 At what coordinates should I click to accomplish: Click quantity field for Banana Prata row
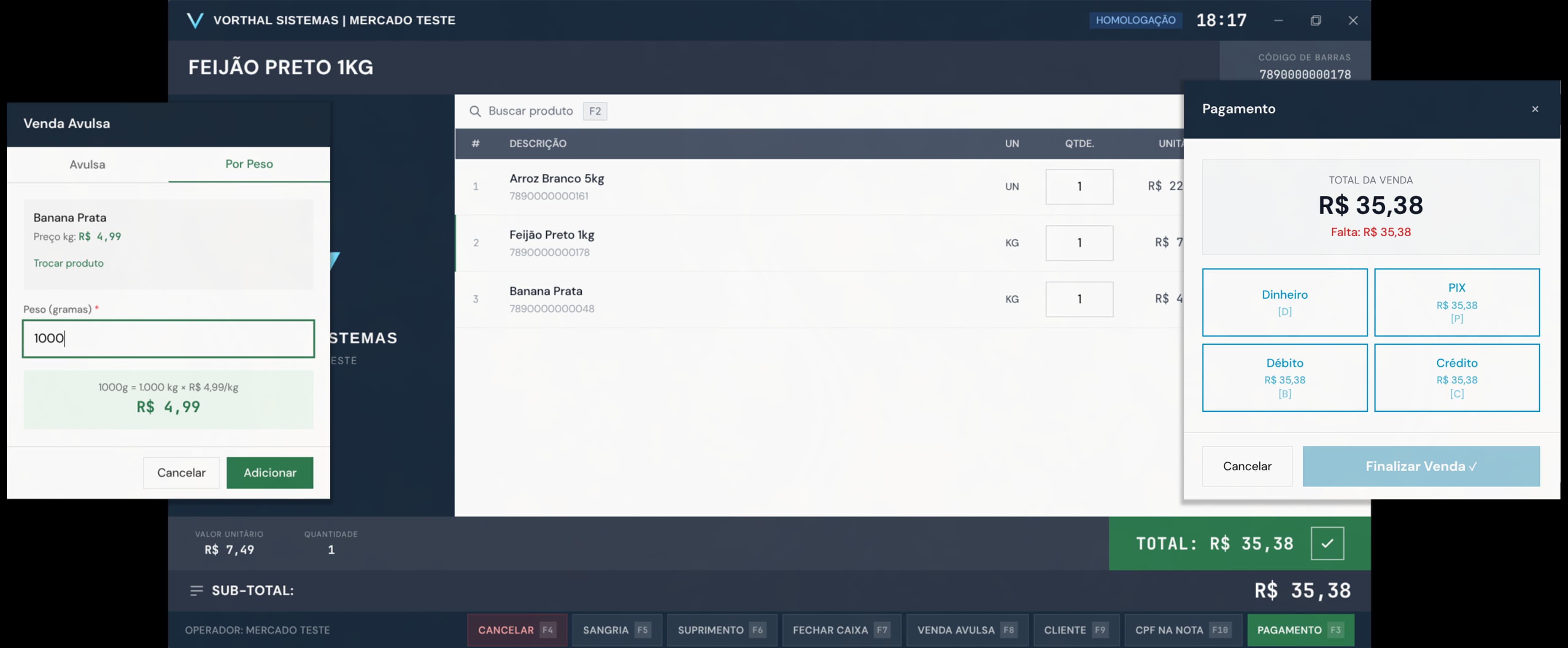pos(1079,299)
